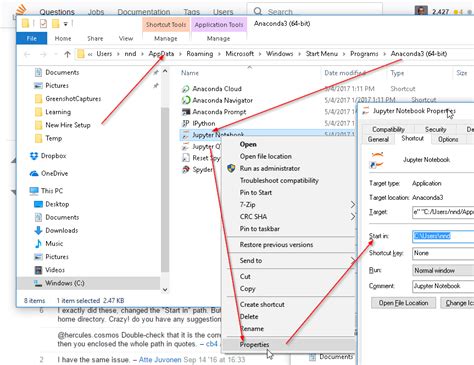Viewport: 474px width, 365px height.
Task: Click the Anaconda Cloud shortcut icon
Action: click(x=186, y=89)
